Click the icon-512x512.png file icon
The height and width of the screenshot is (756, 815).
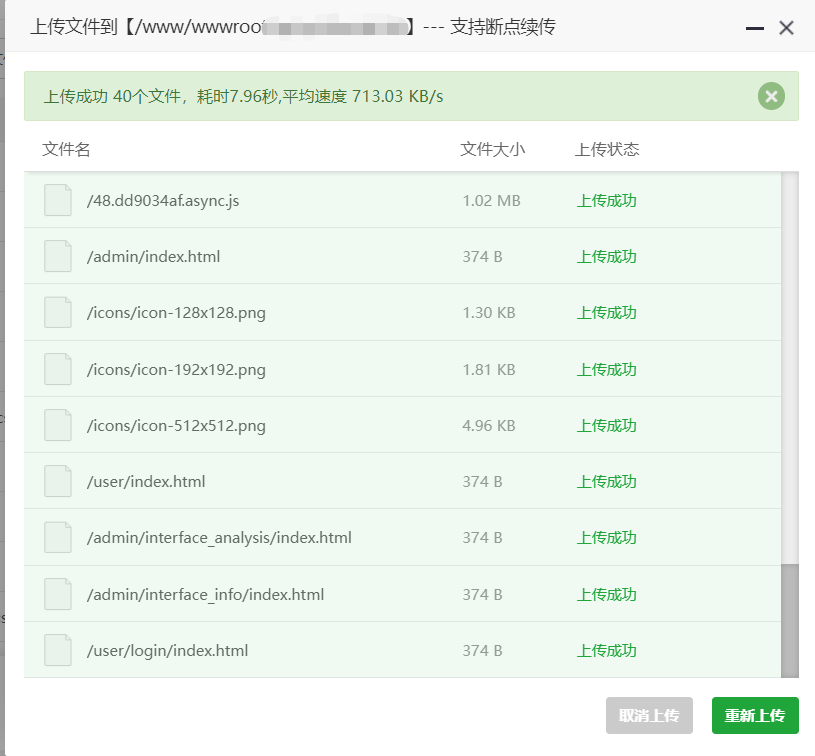[58, 426]
